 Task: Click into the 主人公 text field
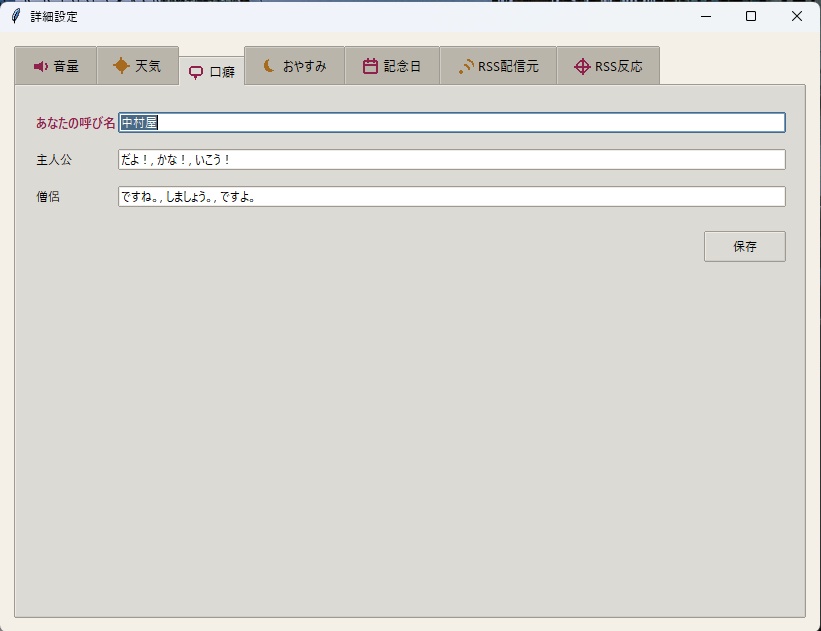452,160
